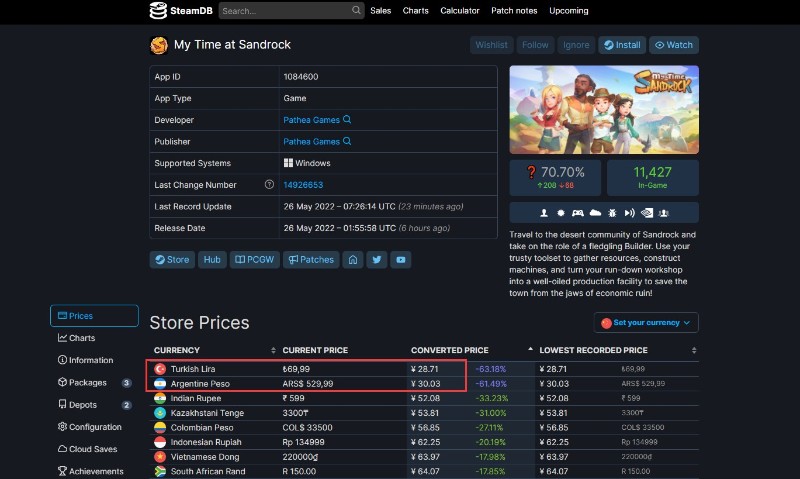Click the single-player category icon
The width and height of the screenshot is (800, 479).
(x=544, y=213)
